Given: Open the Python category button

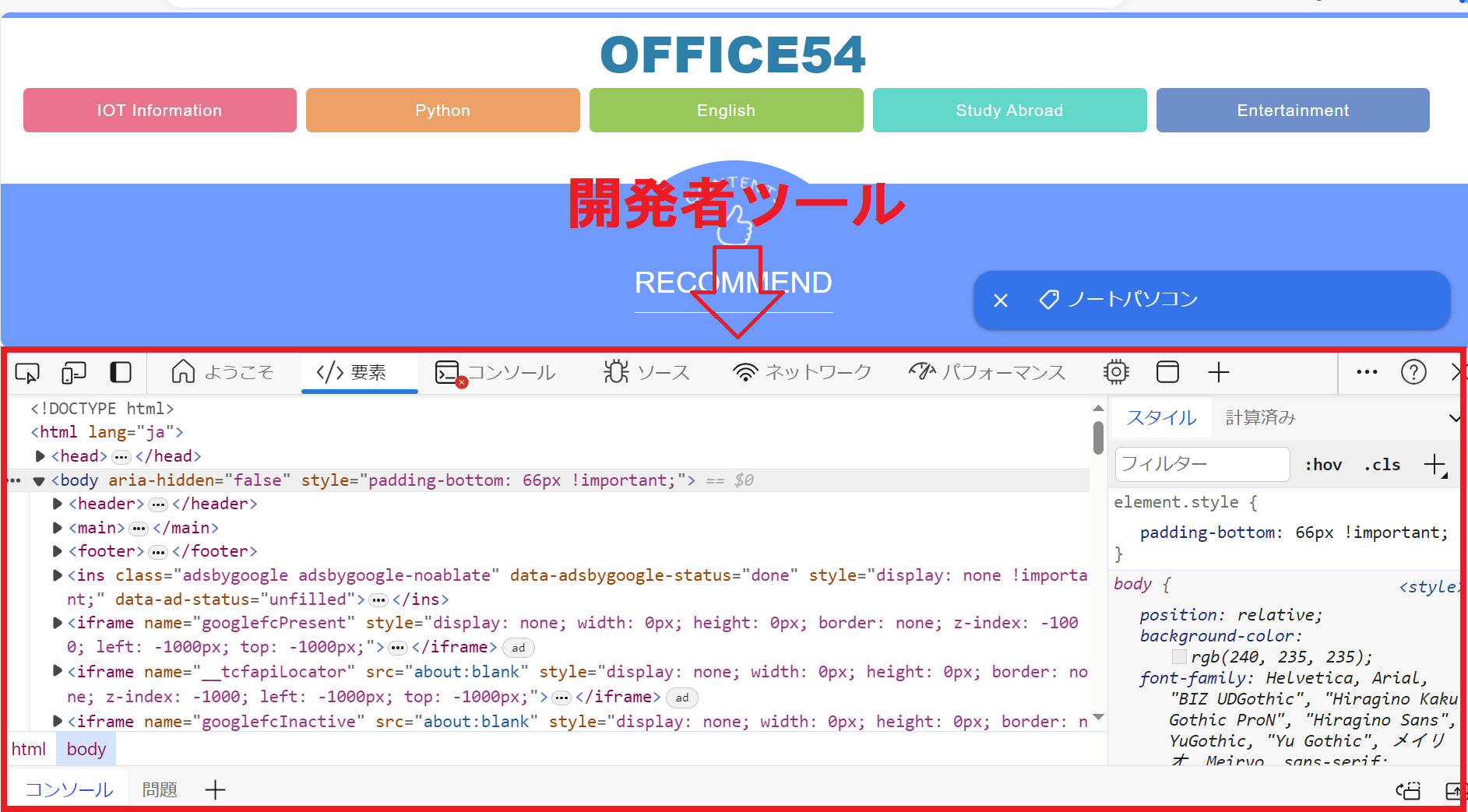Looking at the screenshot, I should 443,111.
